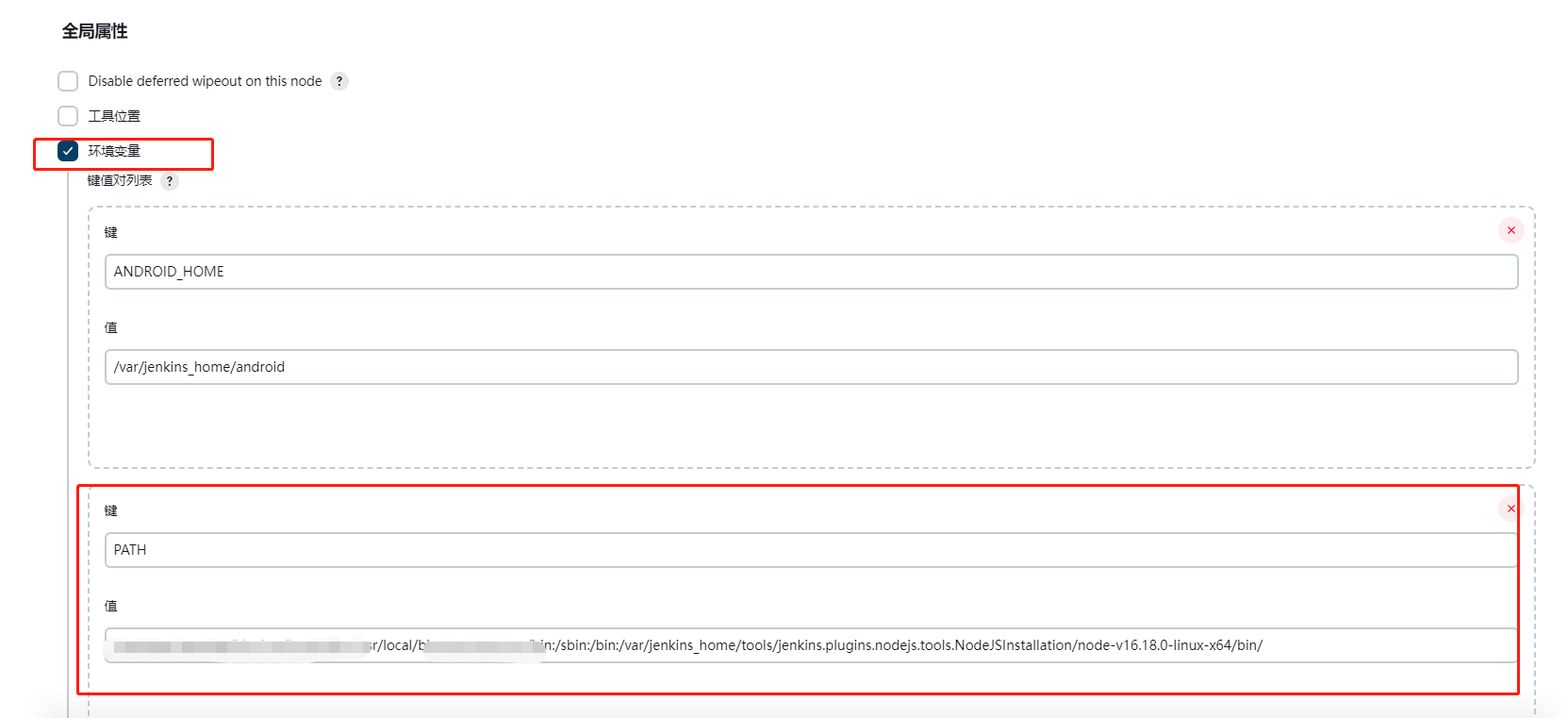The image size is (1568, 718).
Task: Enable Disable deferred wipeout on this node checkbox
Action: tap(68, 81)
